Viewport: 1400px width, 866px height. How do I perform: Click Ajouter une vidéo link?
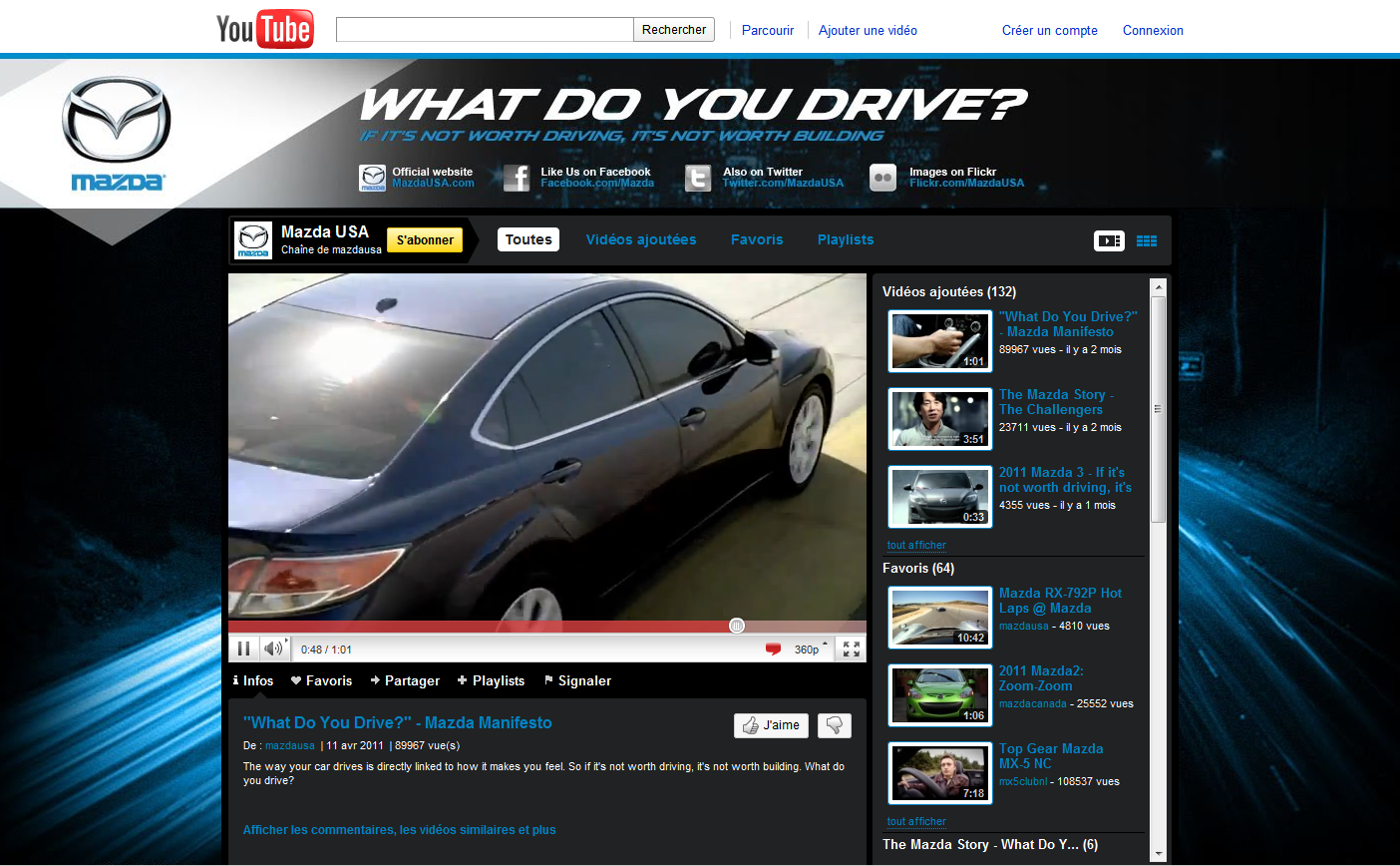coord(868,30)
